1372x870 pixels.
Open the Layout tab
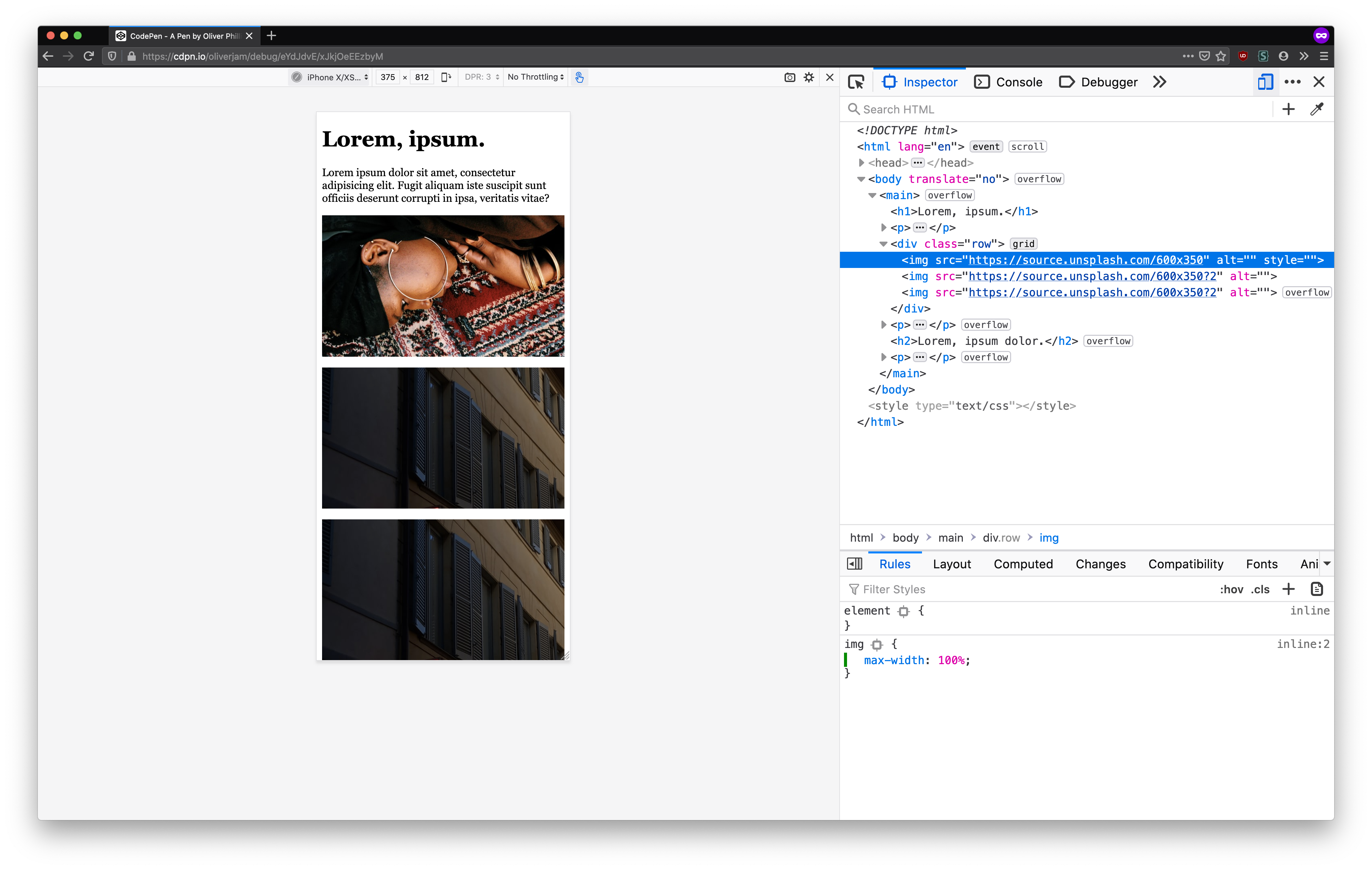[x=951, y=564]
